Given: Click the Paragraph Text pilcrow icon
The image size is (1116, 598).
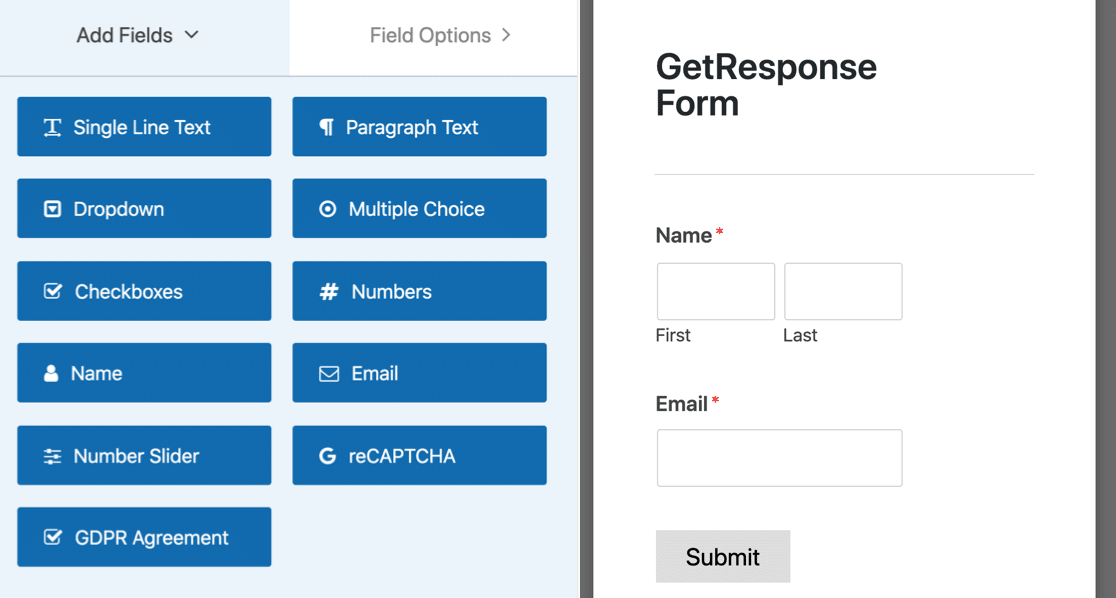Looking at the screenshot, I should (x=326, y=128).
